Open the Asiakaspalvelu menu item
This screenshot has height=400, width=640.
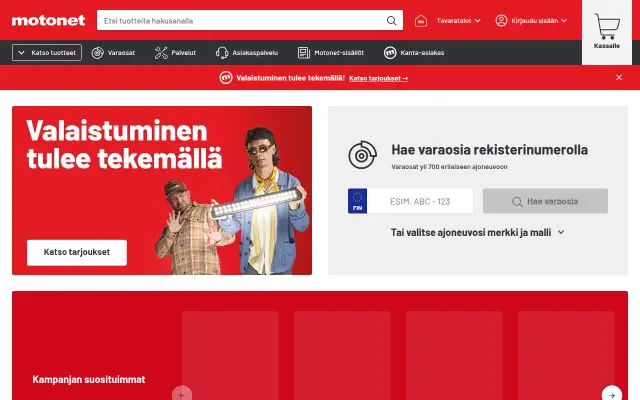pos(247,53)
